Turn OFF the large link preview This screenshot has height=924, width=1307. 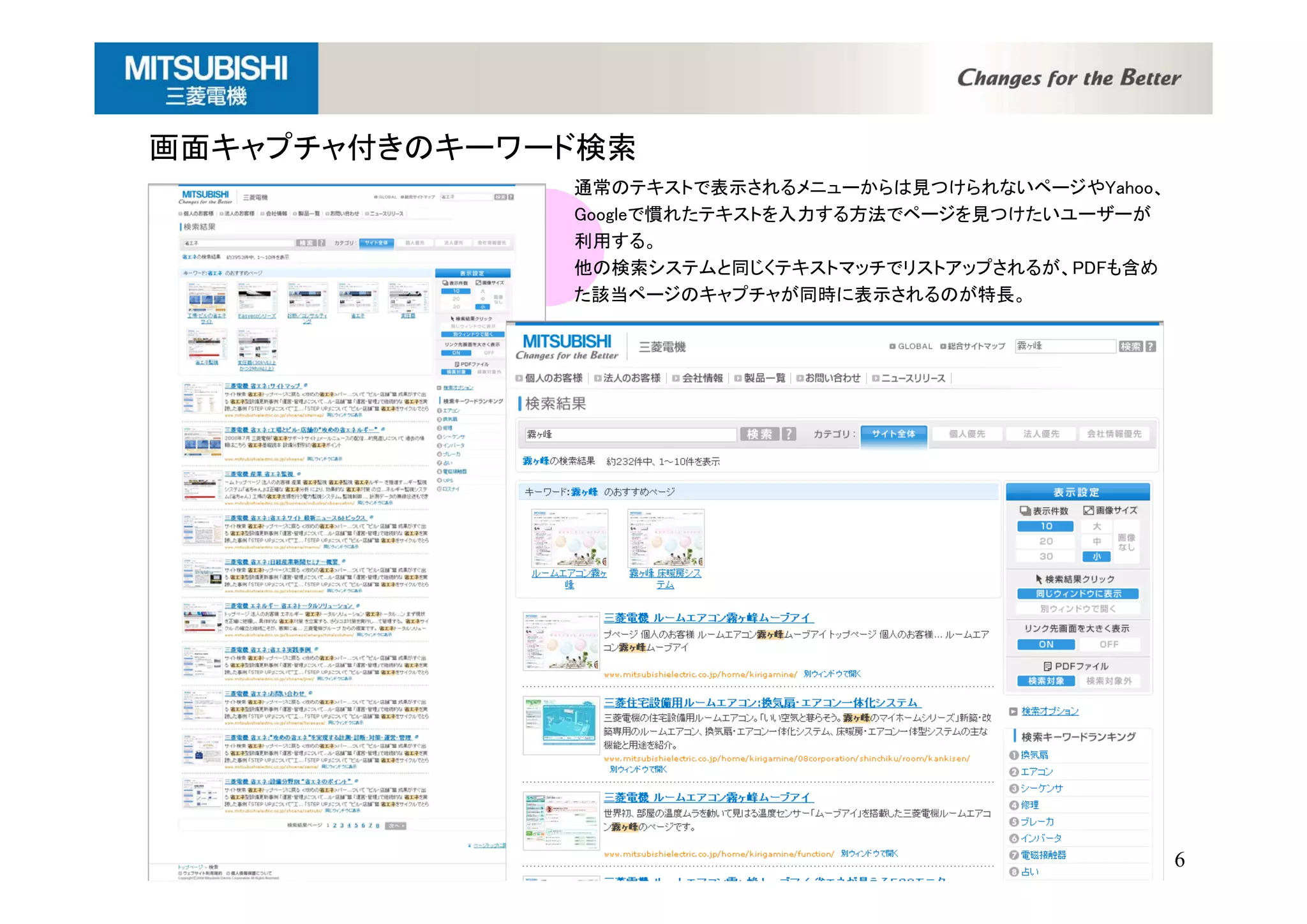tap(1109, 645)
